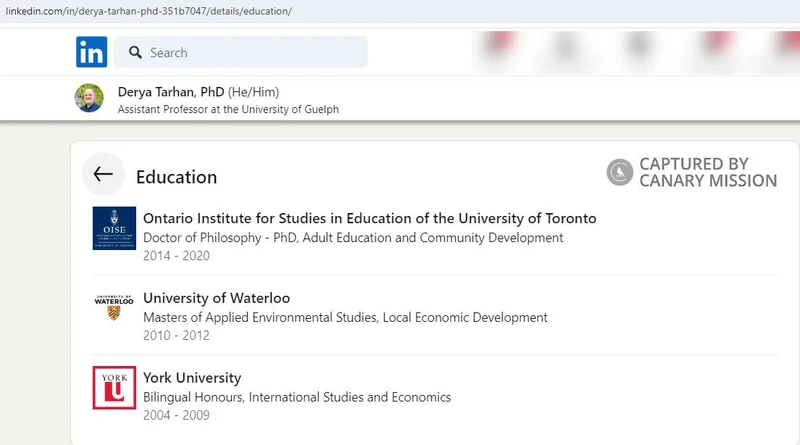This screenshot has width=800, height=445.
Task: Open the OISE school logo
Action: pyautogui.click(x=114, y=228)
